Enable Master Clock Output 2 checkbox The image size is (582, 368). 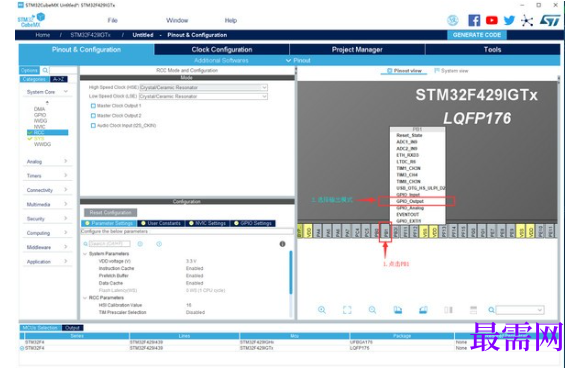(93, 115)
